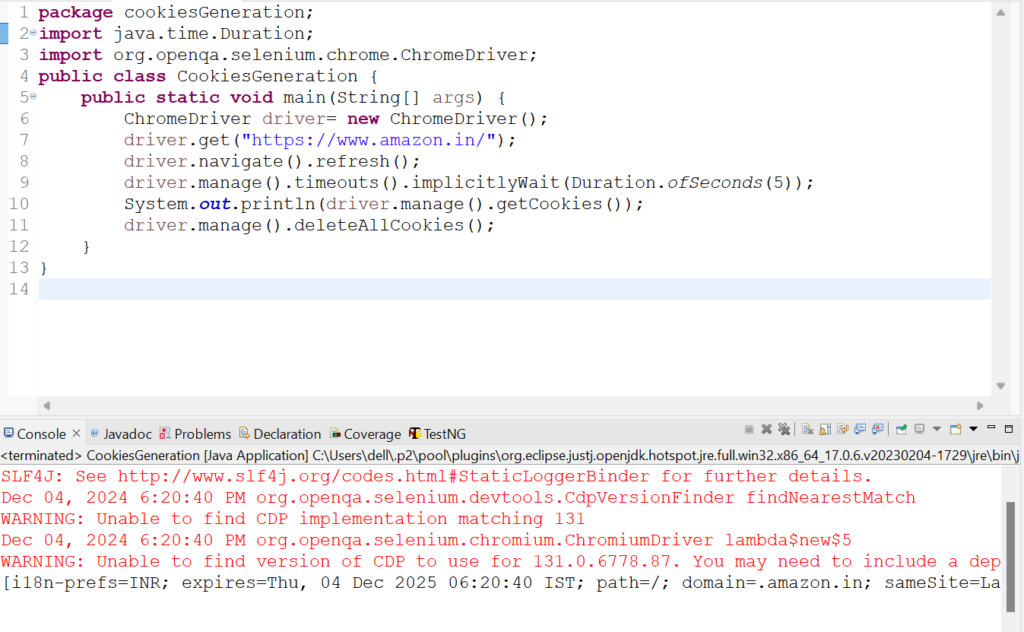The height and width of the screenshot is (632, 1024).
Task: Click "WARNING: Unable to find CDP implementation matching 131"
Action: (x=293, y=519)
